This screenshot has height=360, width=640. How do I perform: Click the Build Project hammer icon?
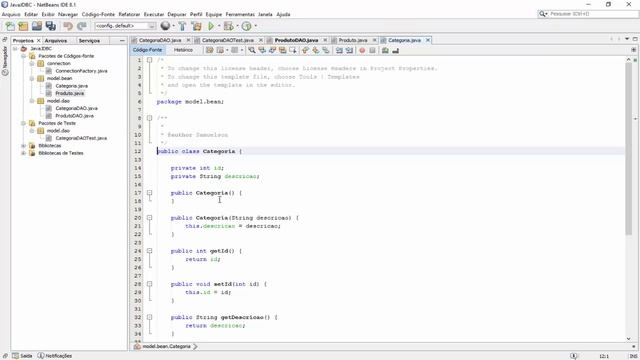tap(182, 26)
